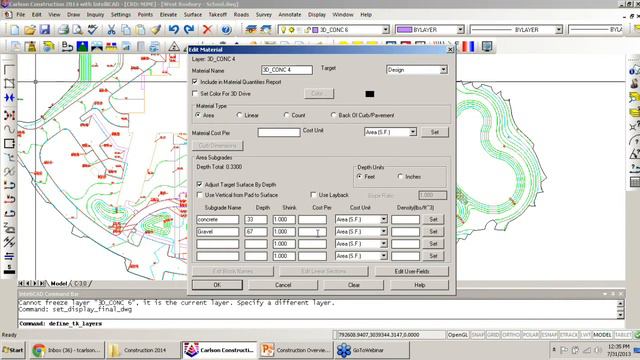Set depth units to Feet

click(x=360, y=177)
